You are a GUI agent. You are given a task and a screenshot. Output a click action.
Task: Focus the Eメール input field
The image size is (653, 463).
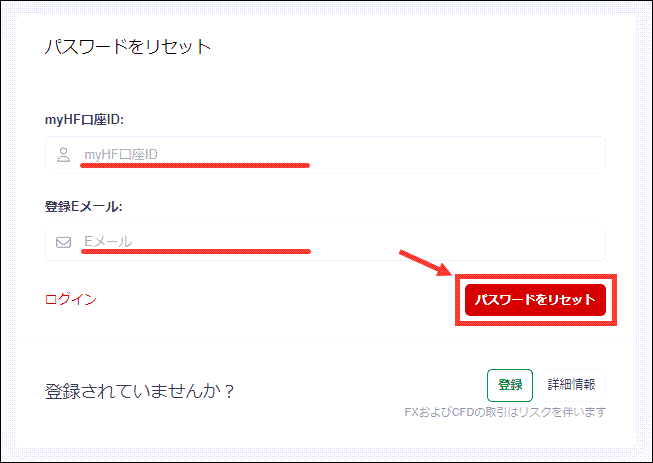tap(325, 242)
